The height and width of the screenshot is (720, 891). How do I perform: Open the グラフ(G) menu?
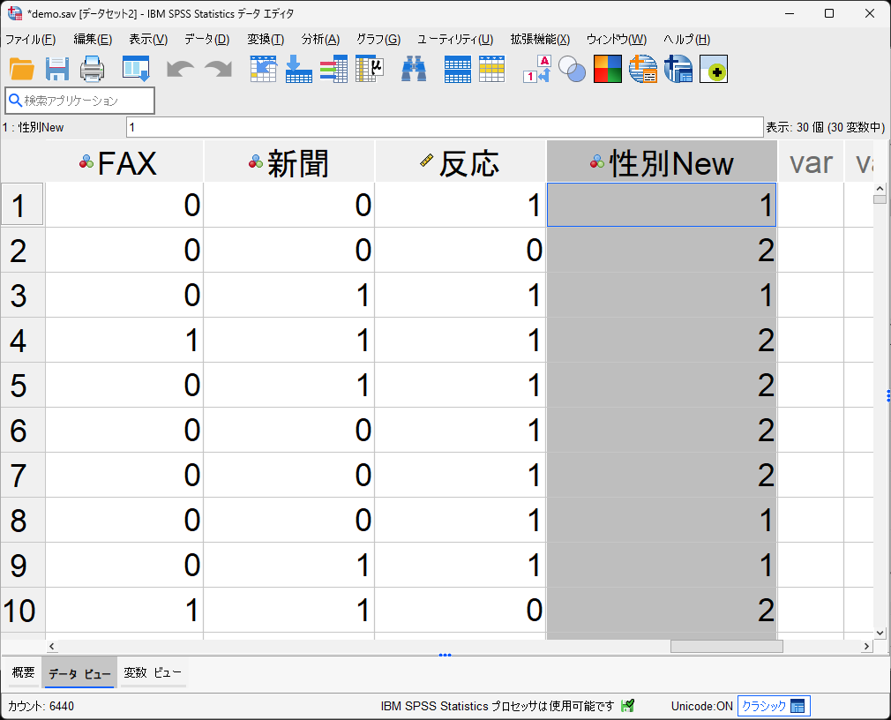(x=378, y=39)
